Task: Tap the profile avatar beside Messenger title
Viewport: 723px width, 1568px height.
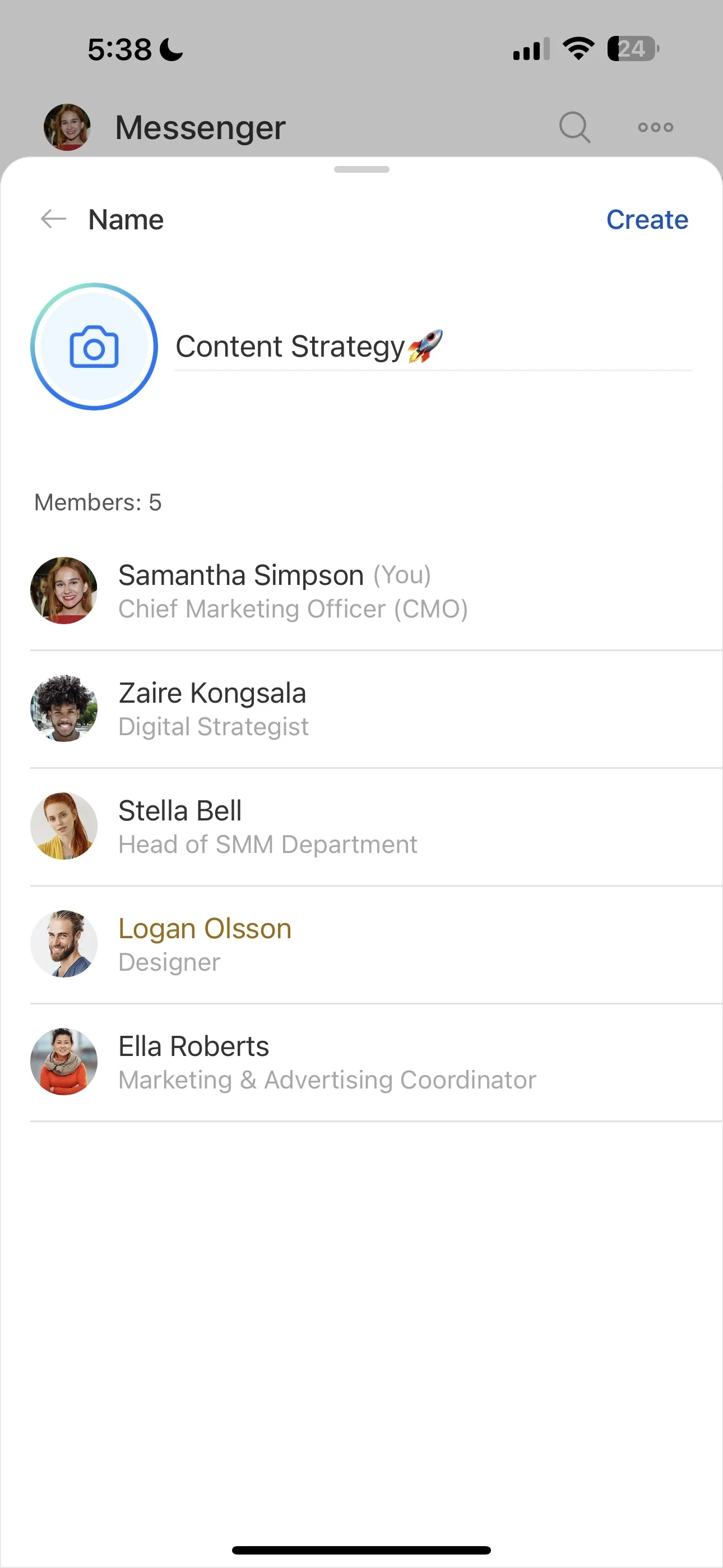Action: pos(67,127)
